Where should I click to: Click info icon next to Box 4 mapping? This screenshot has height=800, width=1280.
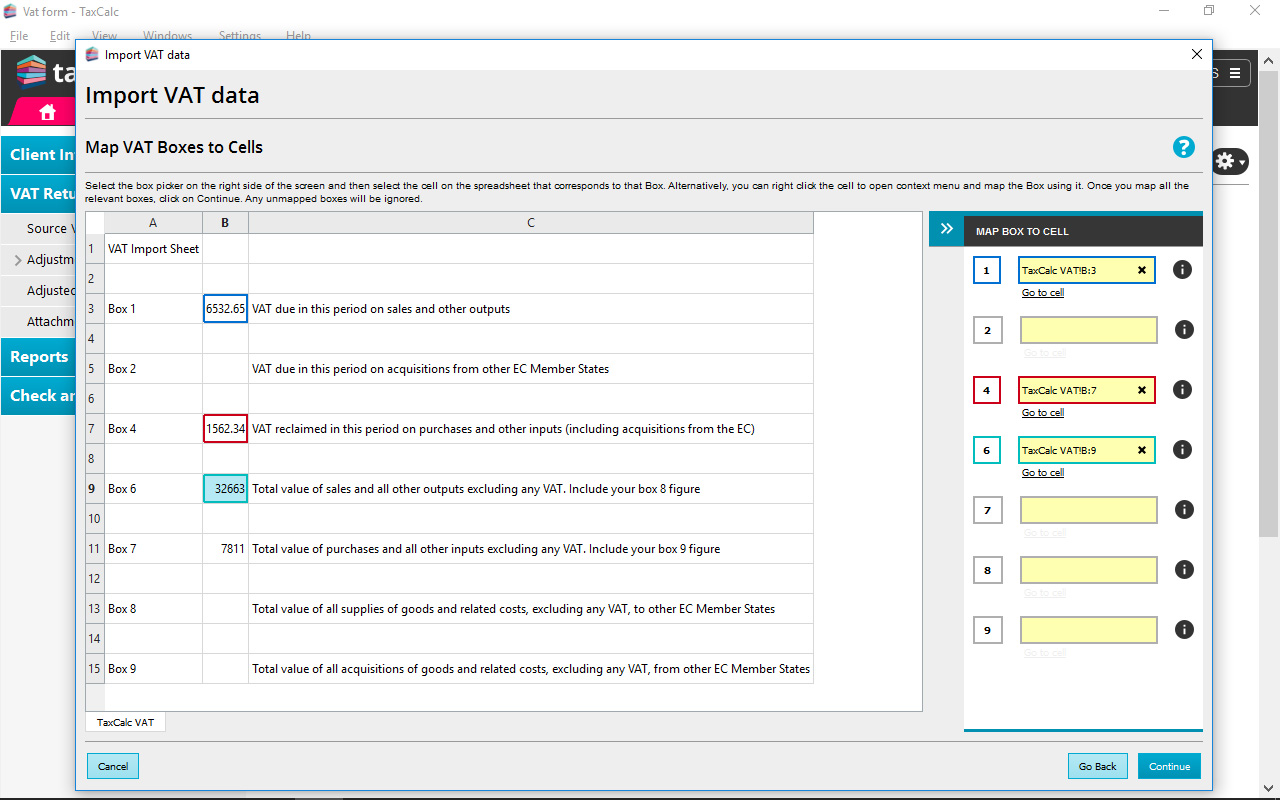(1184, 390)
